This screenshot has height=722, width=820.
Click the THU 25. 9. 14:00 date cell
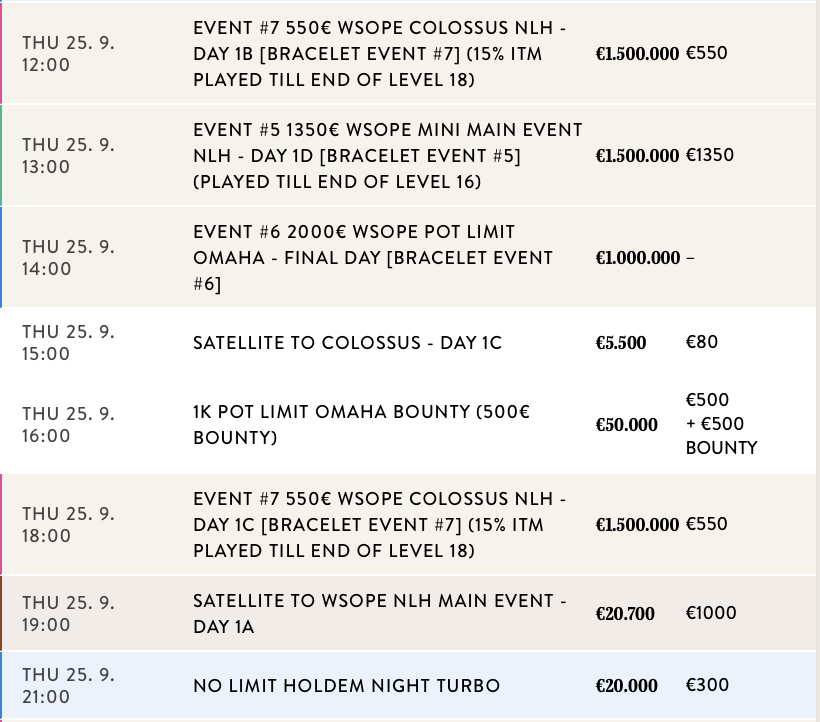pos(68,258)
